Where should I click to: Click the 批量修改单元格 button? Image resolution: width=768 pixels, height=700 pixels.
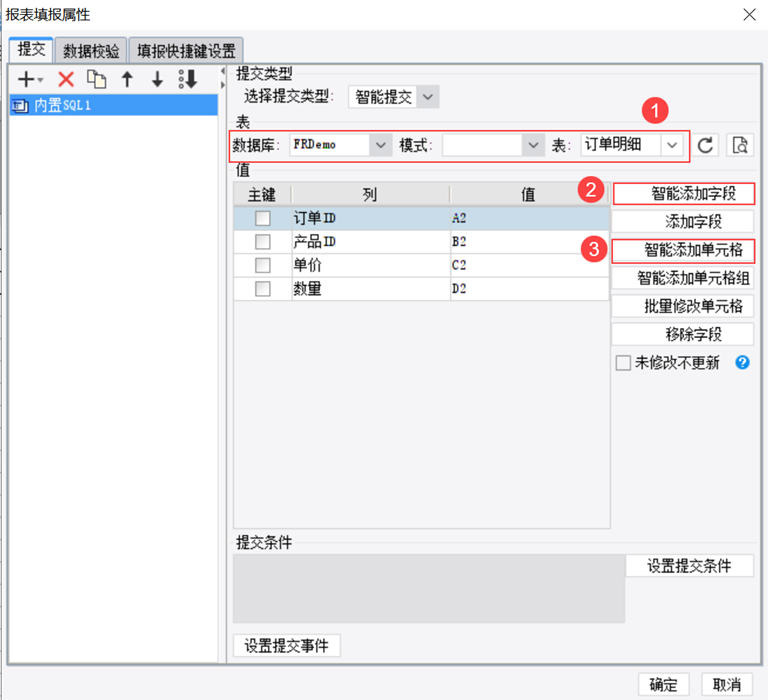coord(683,306)
